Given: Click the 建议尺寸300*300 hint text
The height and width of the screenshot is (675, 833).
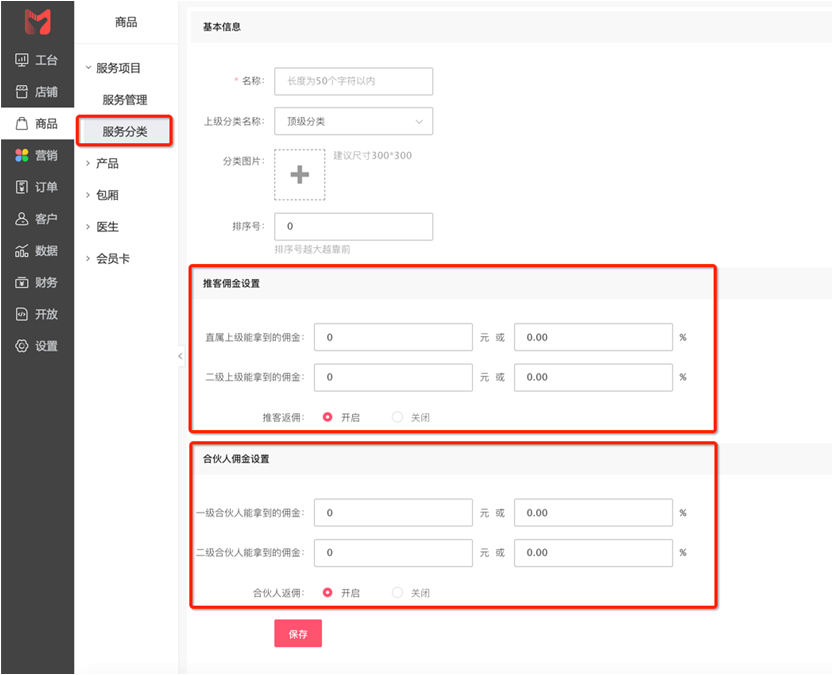Looking at the screenshot, I should coord(372,156).
